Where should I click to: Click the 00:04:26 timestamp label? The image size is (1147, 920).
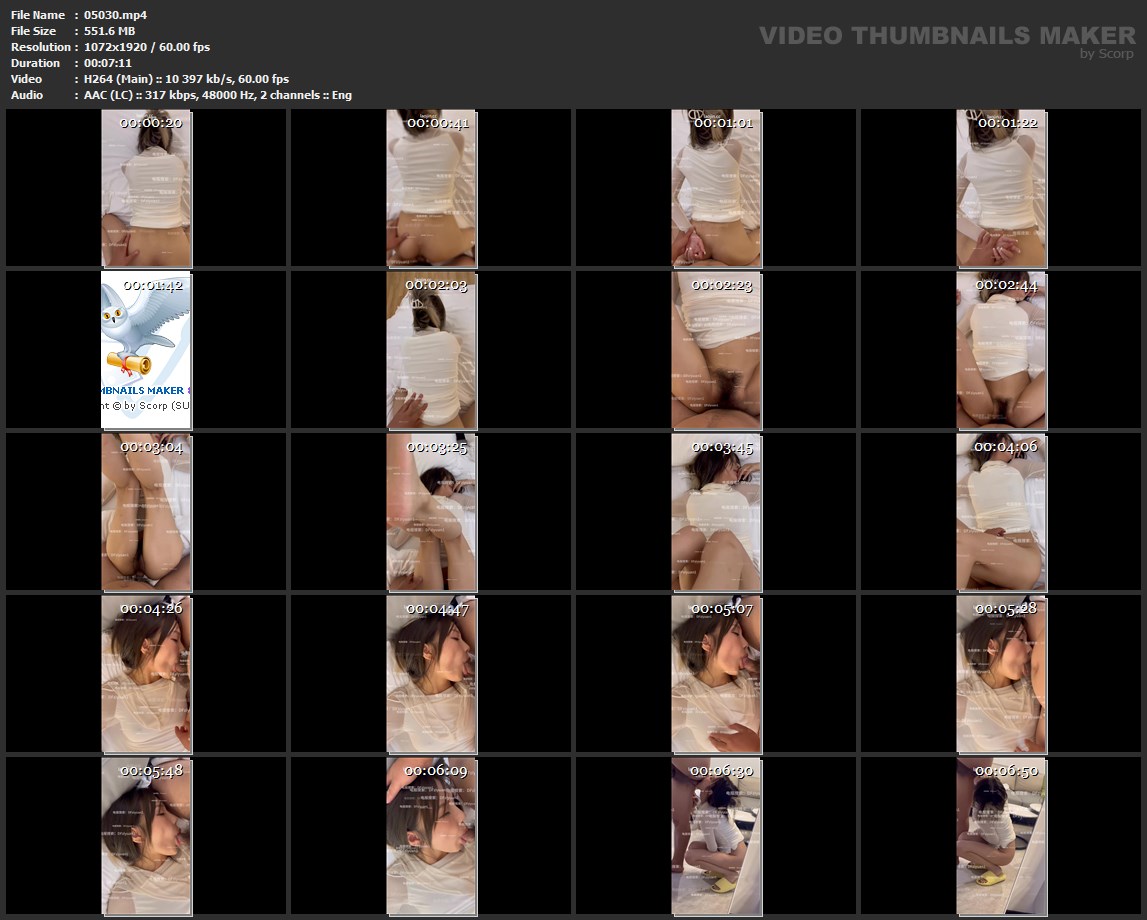pos(151,608)
